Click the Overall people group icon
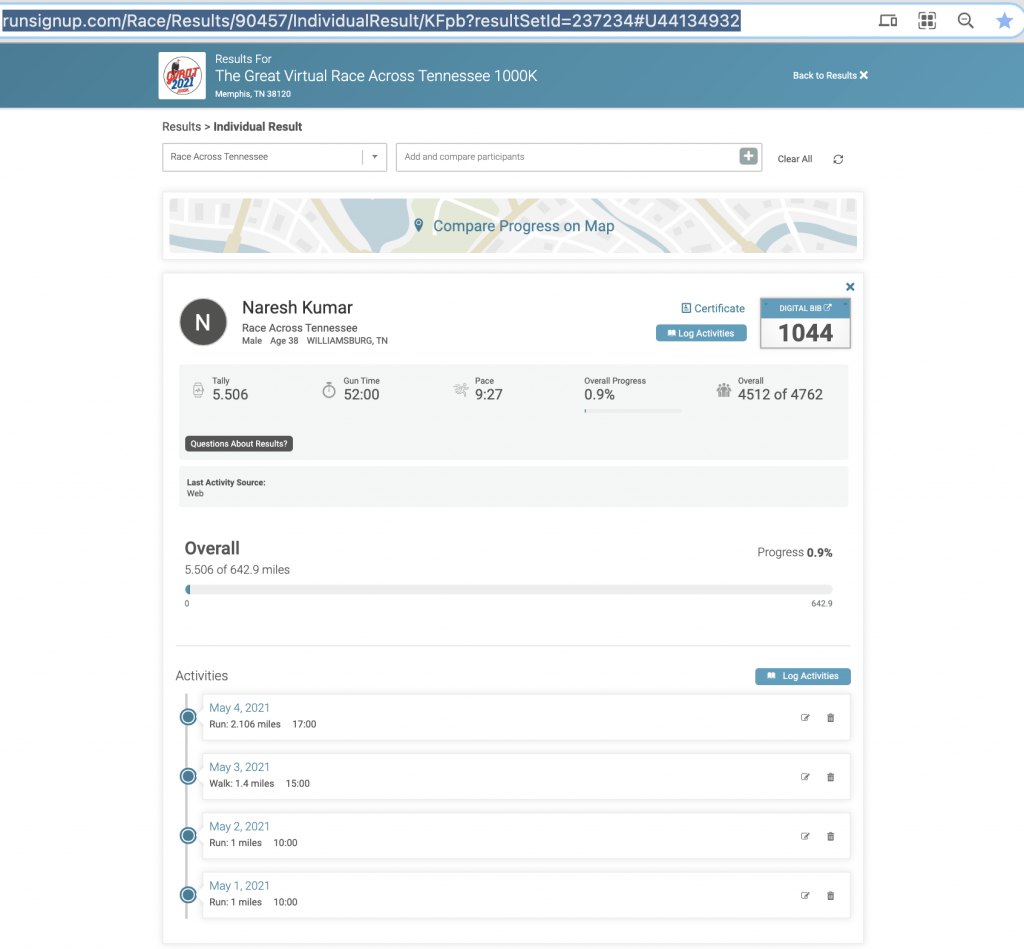The height and width of the screenshot is (949, 1024). pos(724,391)
